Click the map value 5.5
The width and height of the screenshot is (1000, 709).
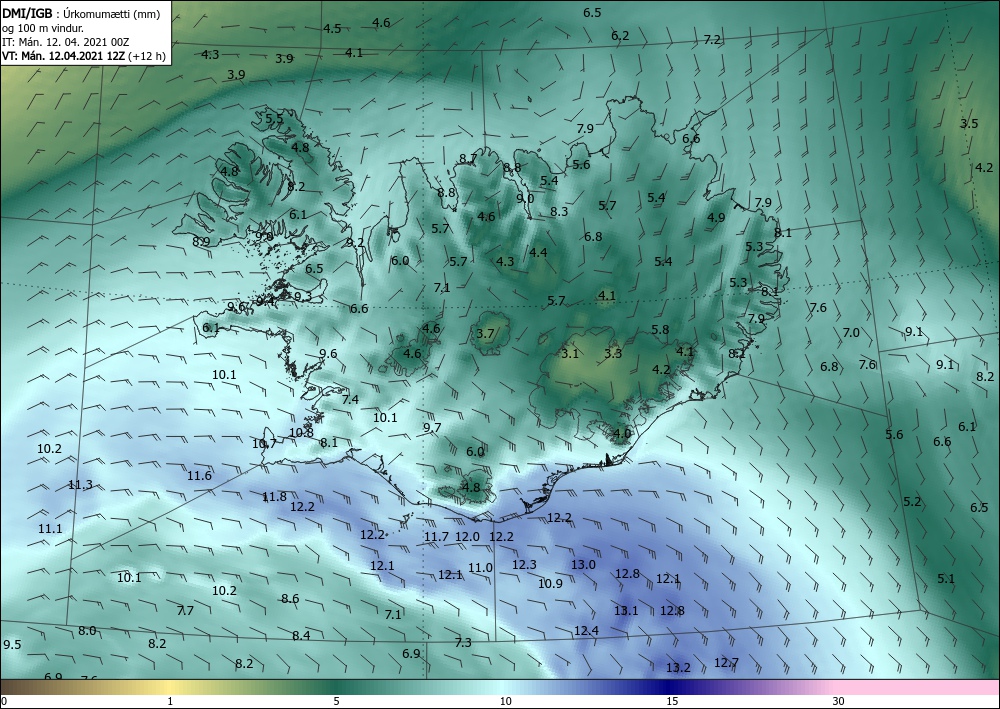point(274,119)
